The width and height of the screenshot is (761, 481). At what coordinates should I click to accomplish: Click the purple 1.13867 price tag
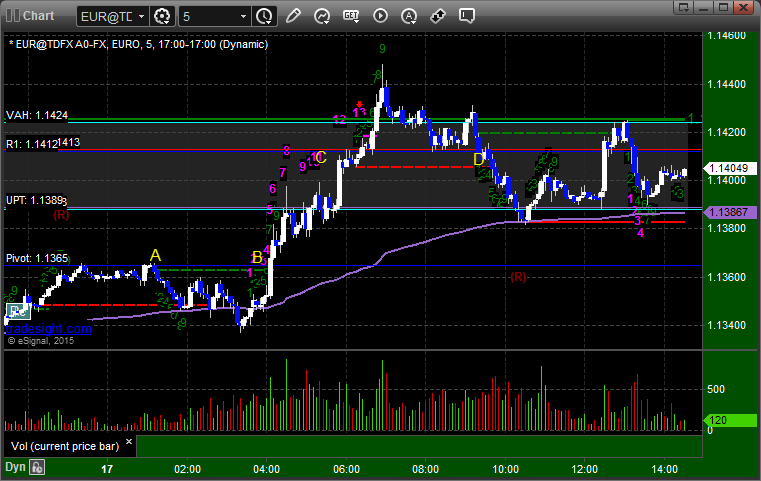(x=729, y=212)
